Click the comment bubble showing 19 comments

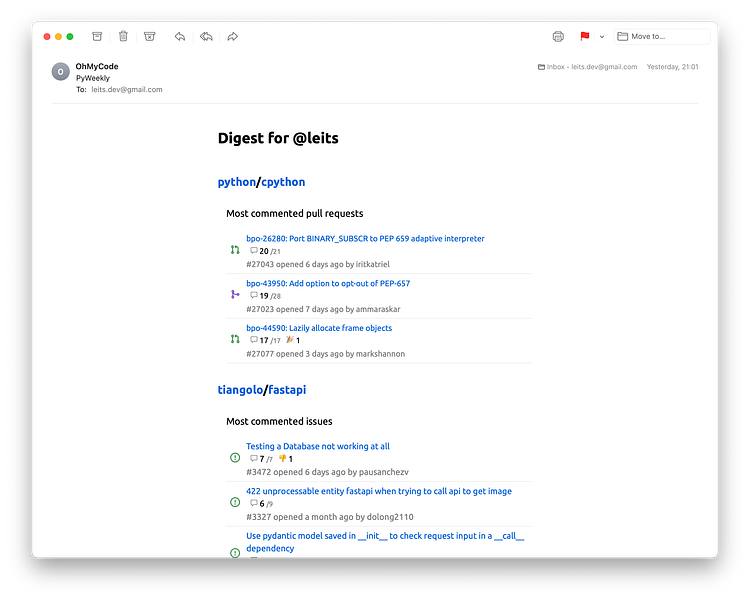coord(254,295)
